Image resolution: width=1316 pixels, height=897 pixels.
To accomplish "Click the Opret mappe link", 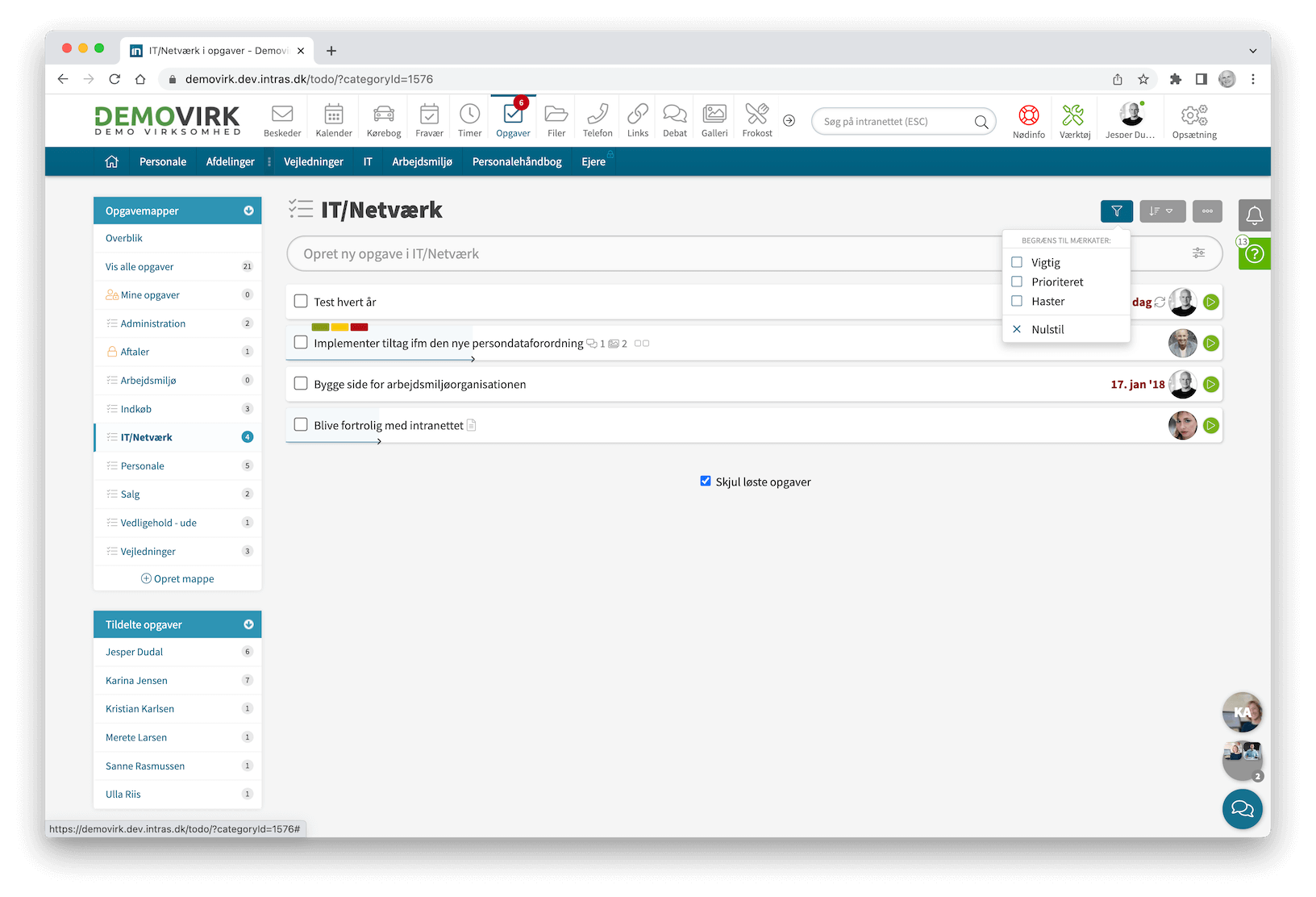I will coord(177,578).
